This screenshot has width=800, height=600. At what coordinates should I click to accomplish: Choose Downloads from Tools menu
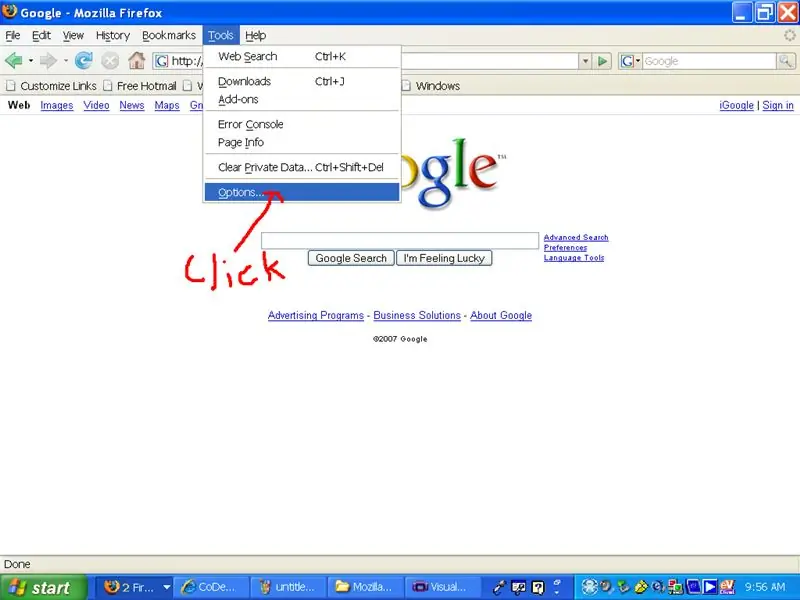pos(302,81)
